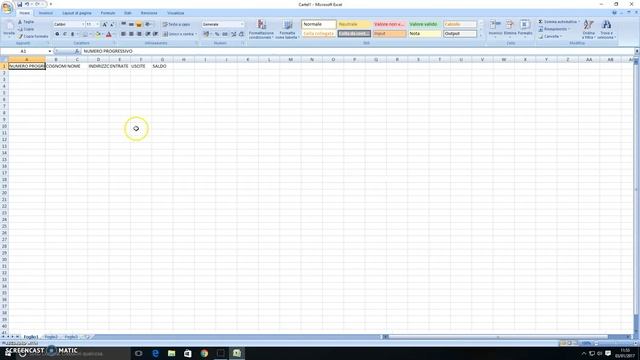640x360 pixels.
Task: Align text right
Action: click(139, 34)
